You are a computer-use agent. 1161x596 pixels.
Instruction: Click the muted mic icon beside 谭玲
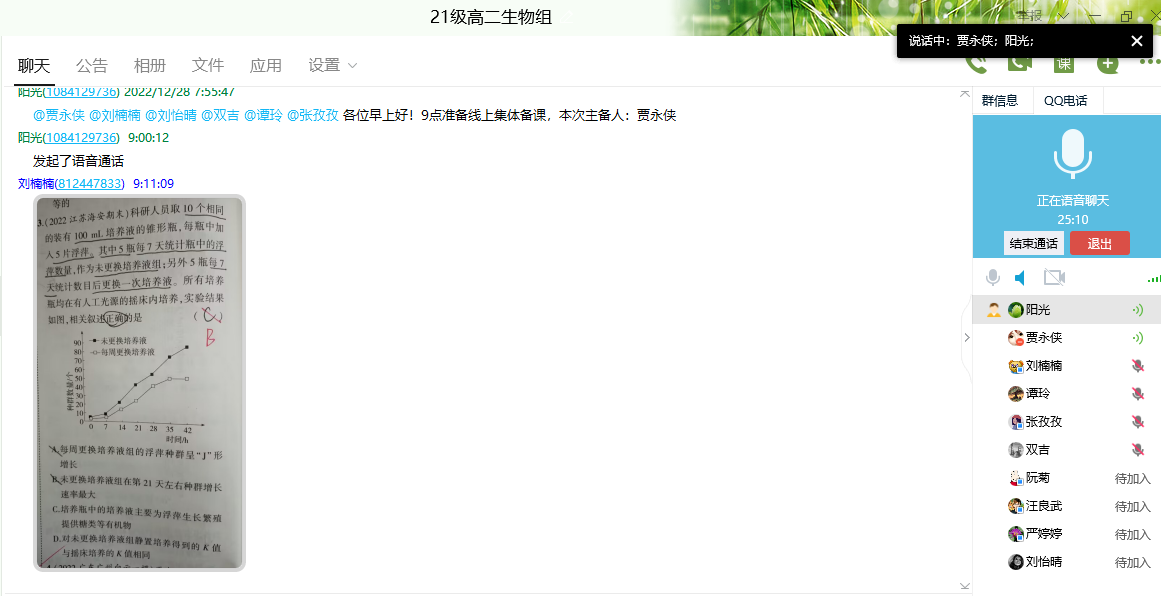click(1138, 394)
